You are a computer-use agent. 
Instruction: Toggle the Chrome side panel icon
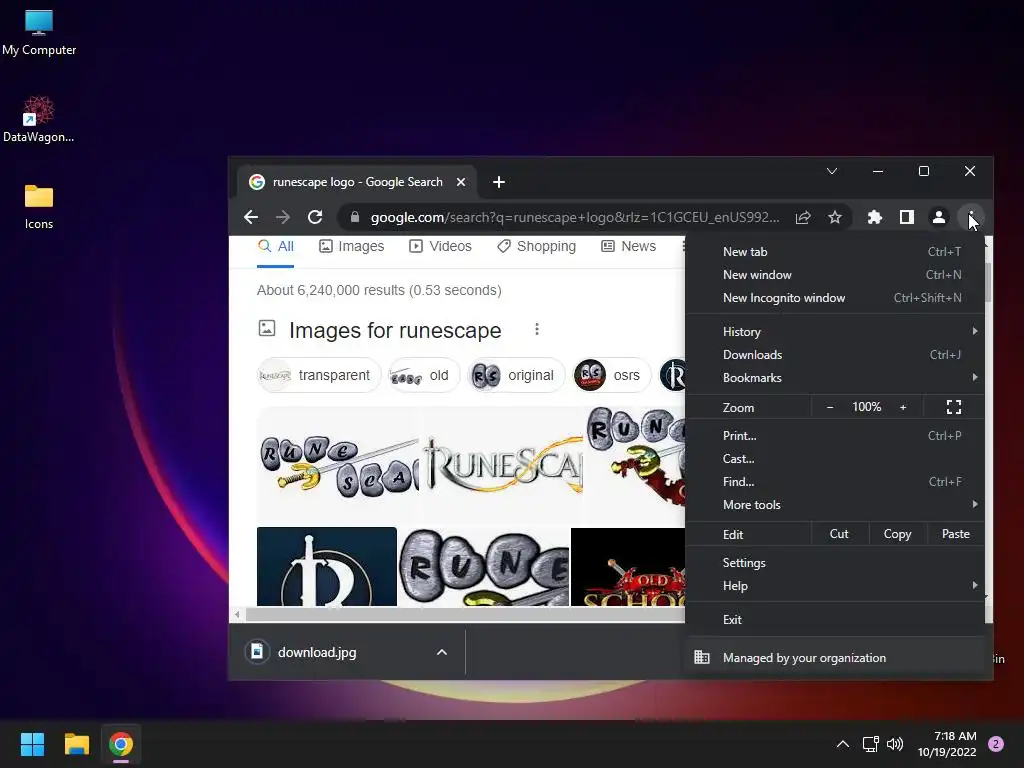tap(906, 217)
